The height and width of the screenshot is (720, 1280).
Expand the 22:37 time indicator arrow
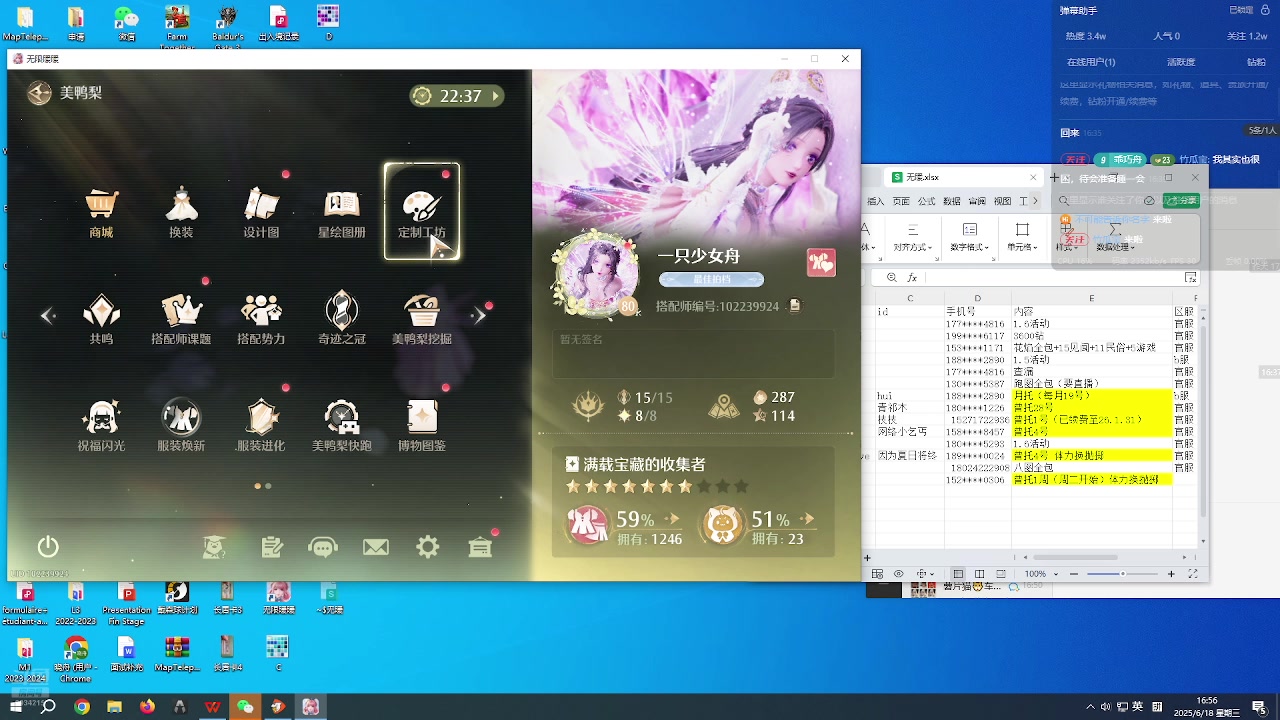(495, 96)
